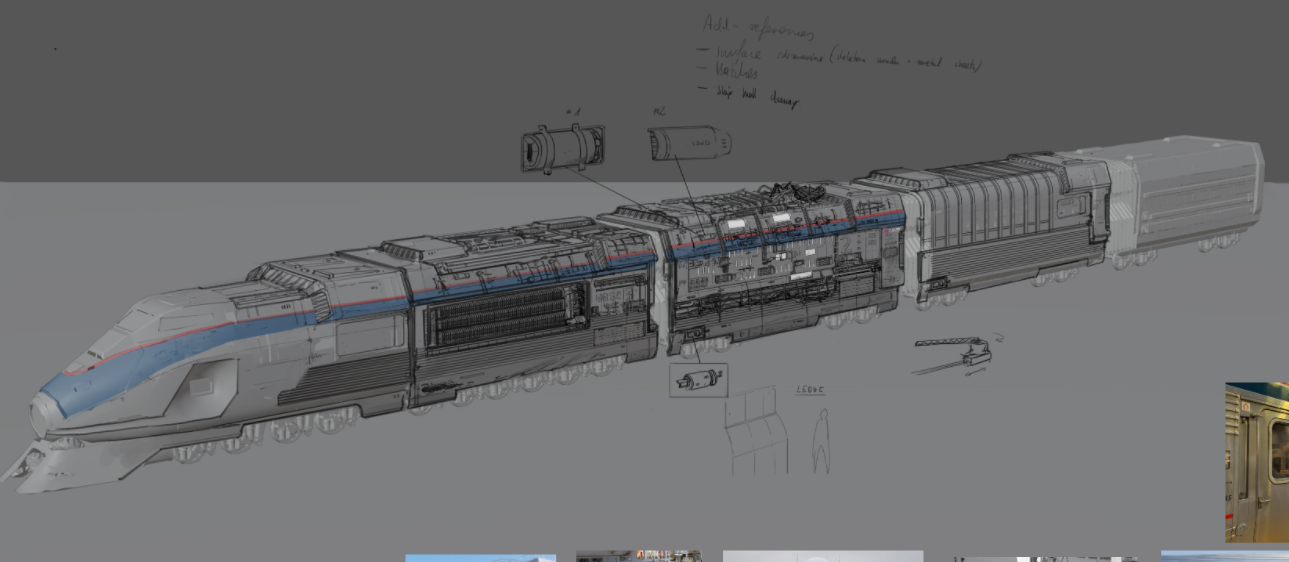Click the crane arm sketch beside train
This screenshot has height=562, width=1289.
(953, 351)
